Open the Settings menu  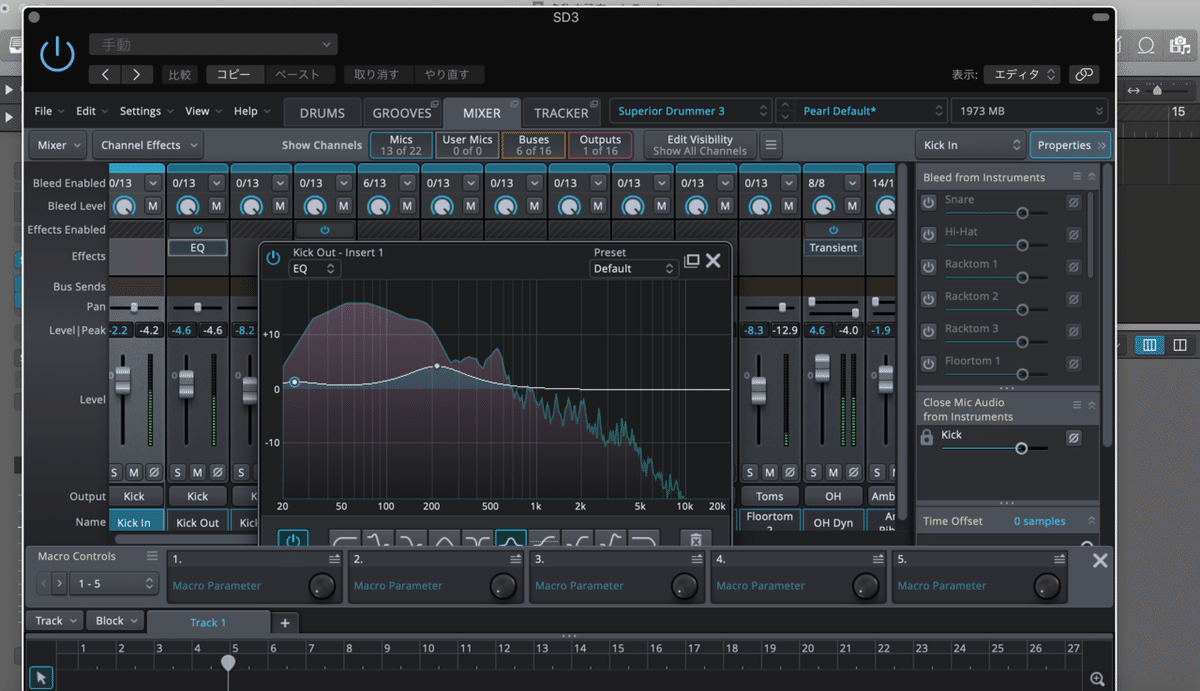coord(146,111)
